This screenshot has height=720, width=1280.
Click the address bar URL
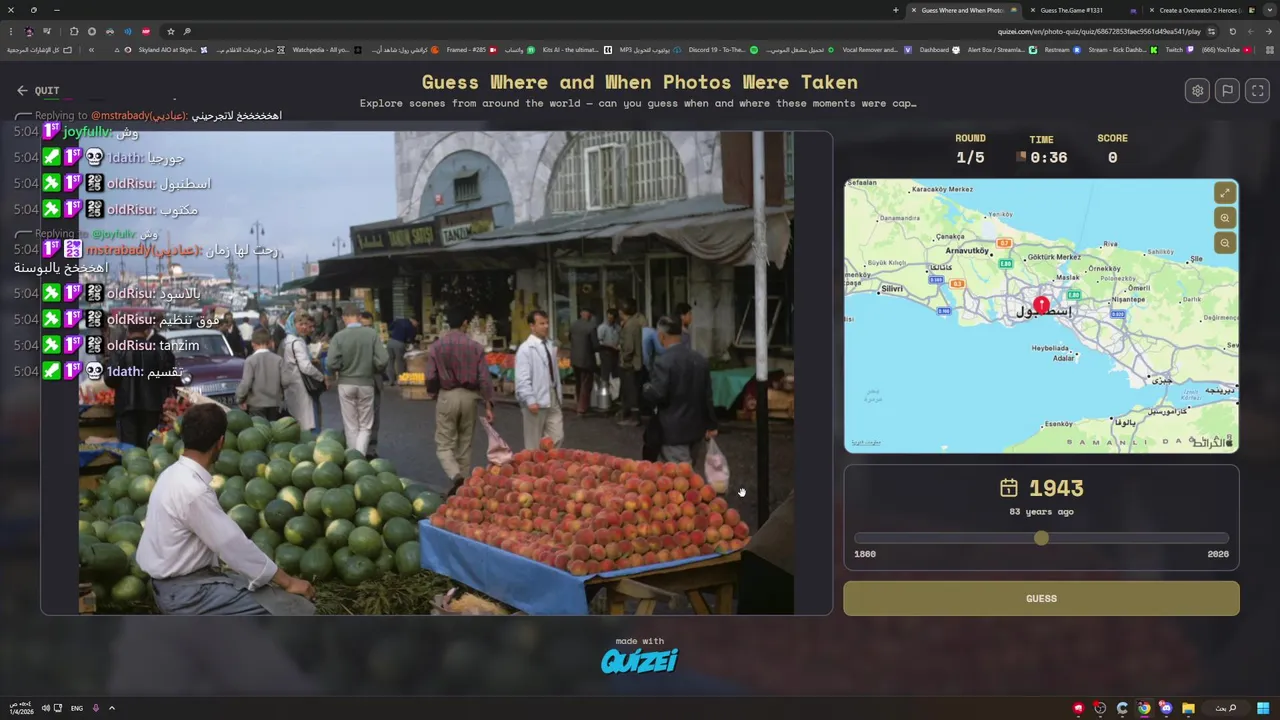(1098, 31)
